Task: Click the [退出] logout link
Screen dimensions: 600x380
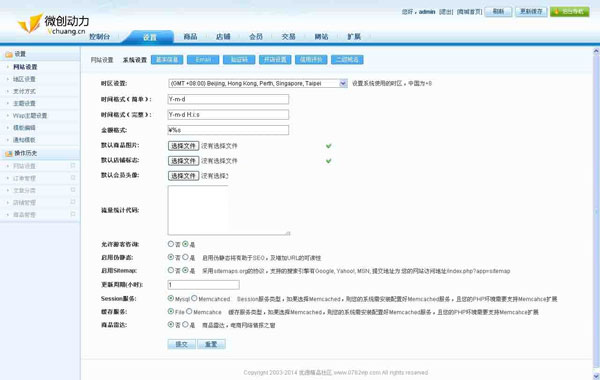Action: pos(446,12)
